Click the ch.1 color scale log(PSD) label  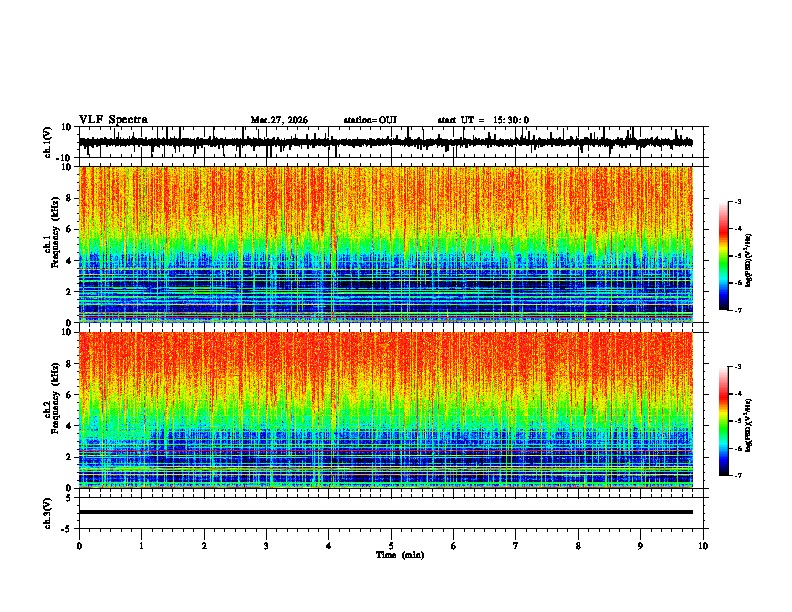coord(748,261)
